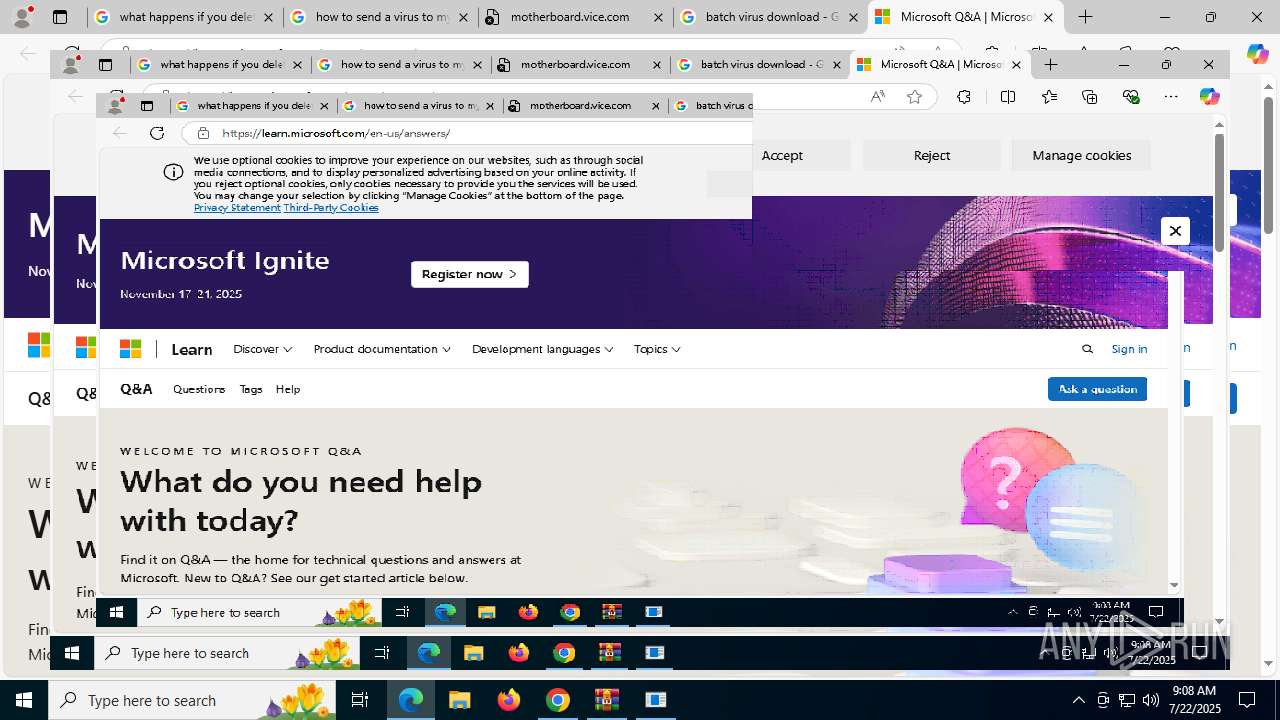1280x720 pixels.
Task: Open network icon in real system tray
Action: pos(1127,700)
